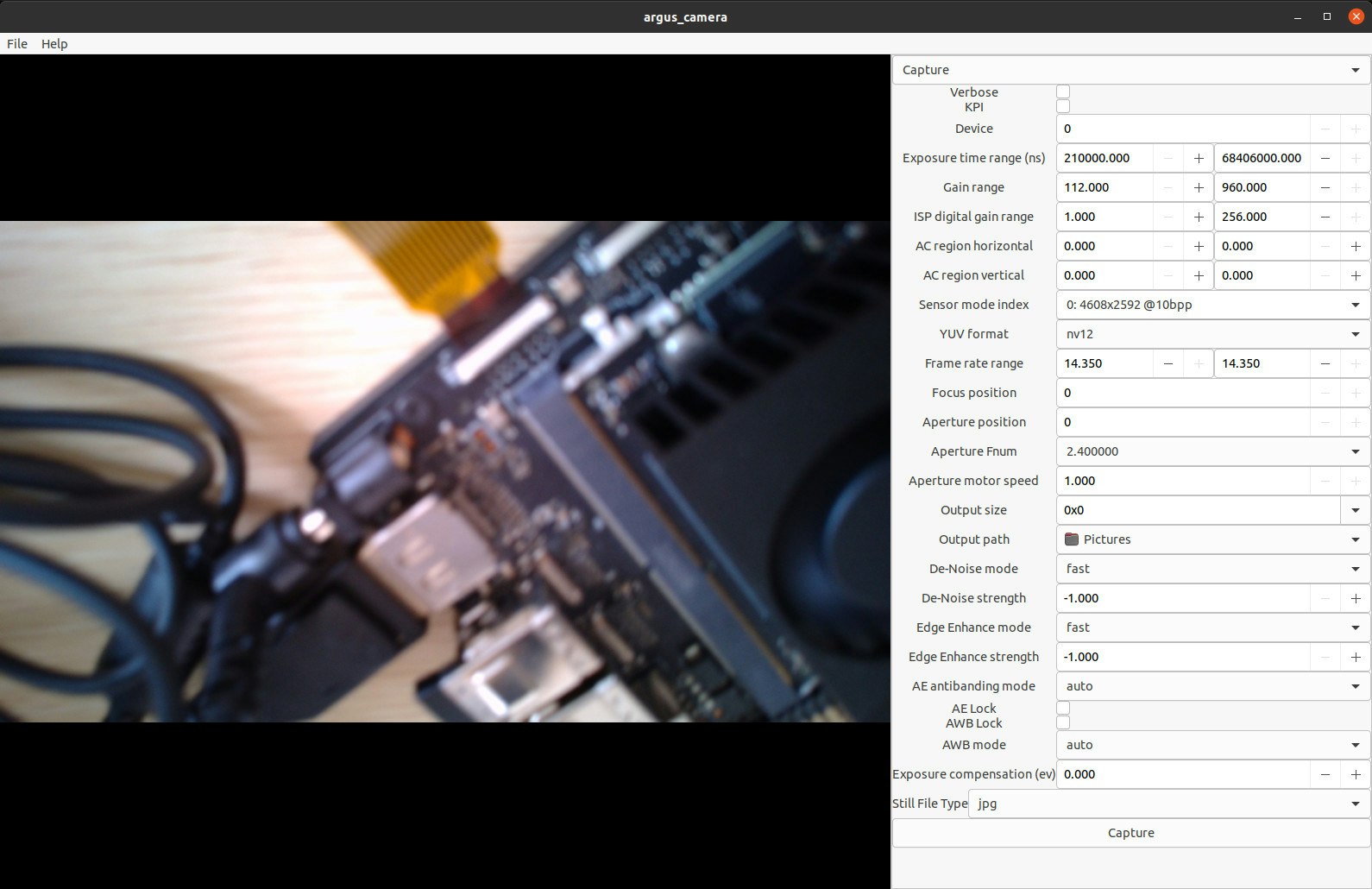Click the ISP gain 256.000 field
The width and height of the screenshot is (1372, 889).
[x=1262, y=217]
